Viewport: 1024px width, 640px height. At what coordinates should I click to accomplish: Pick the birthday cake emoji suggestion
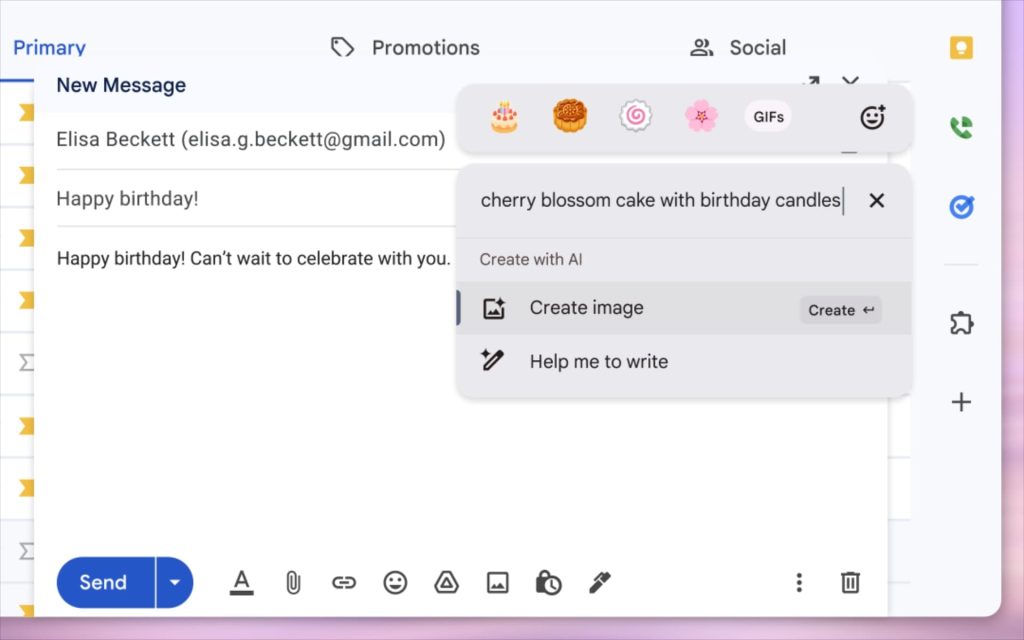[504, 117]
